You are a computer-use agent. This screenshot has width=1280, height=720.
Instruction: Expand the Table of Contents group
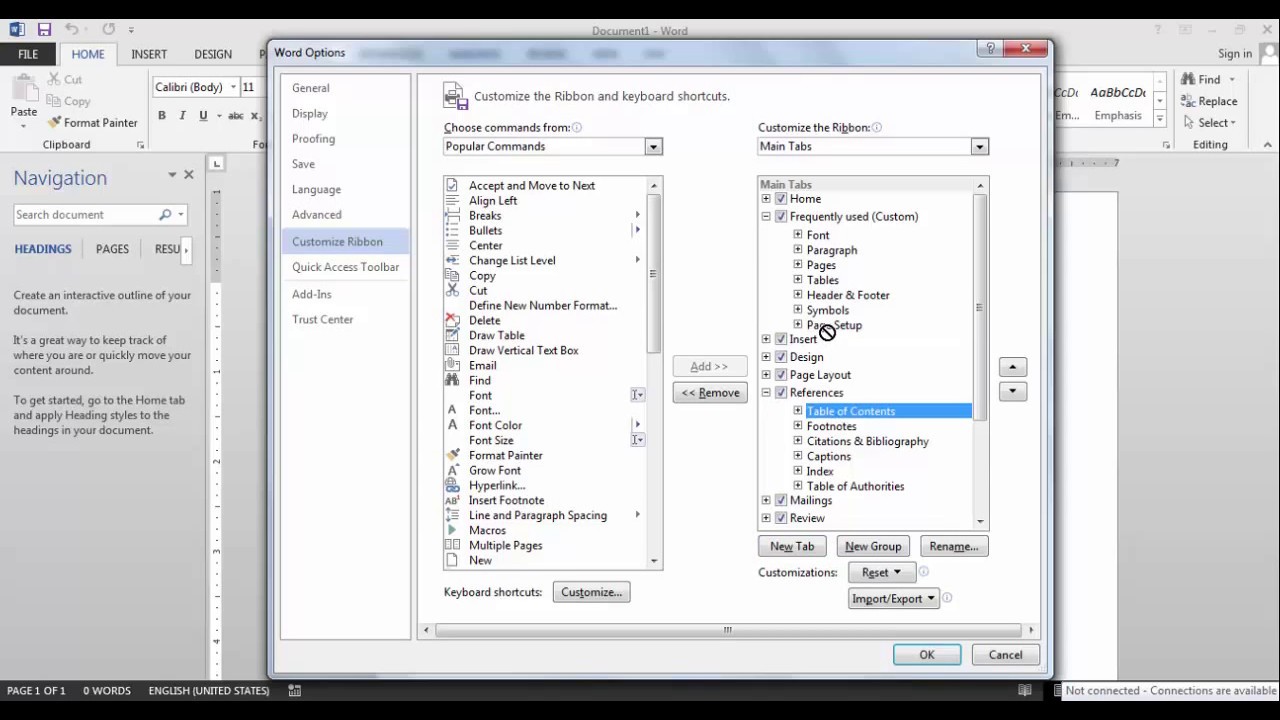point(798,411)
